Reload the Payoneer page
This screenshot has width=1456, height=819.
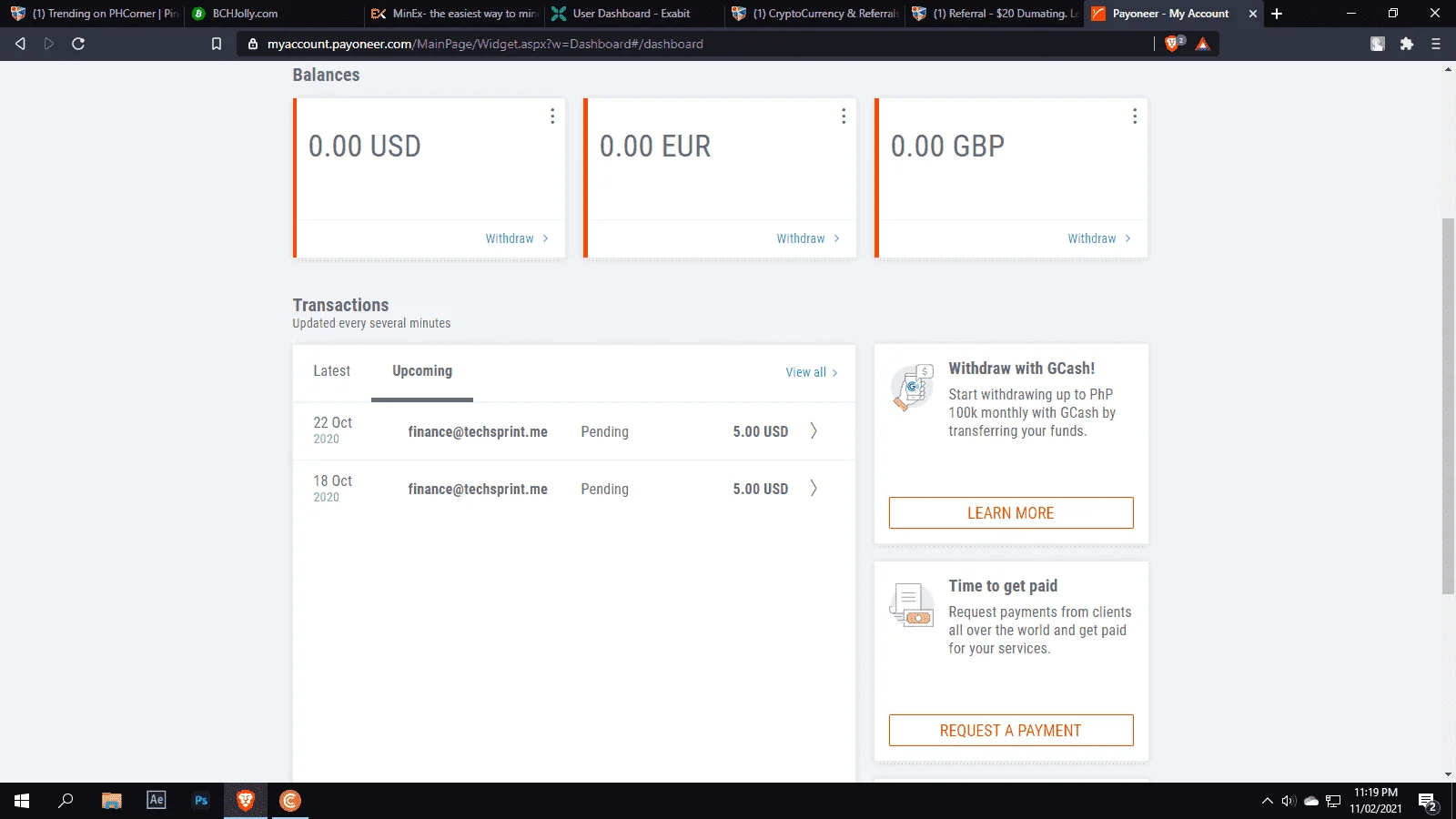[78, 44]
